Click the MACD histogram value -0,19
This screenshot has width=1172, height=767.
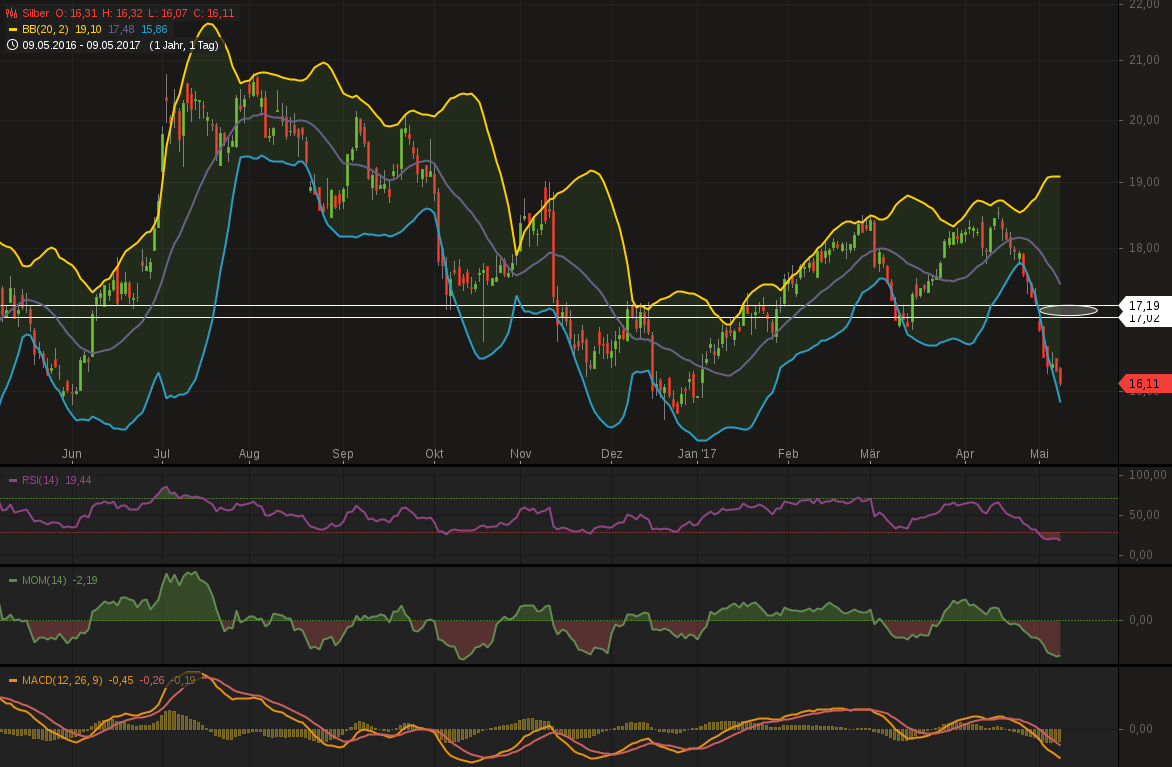(x=184, y=680)
